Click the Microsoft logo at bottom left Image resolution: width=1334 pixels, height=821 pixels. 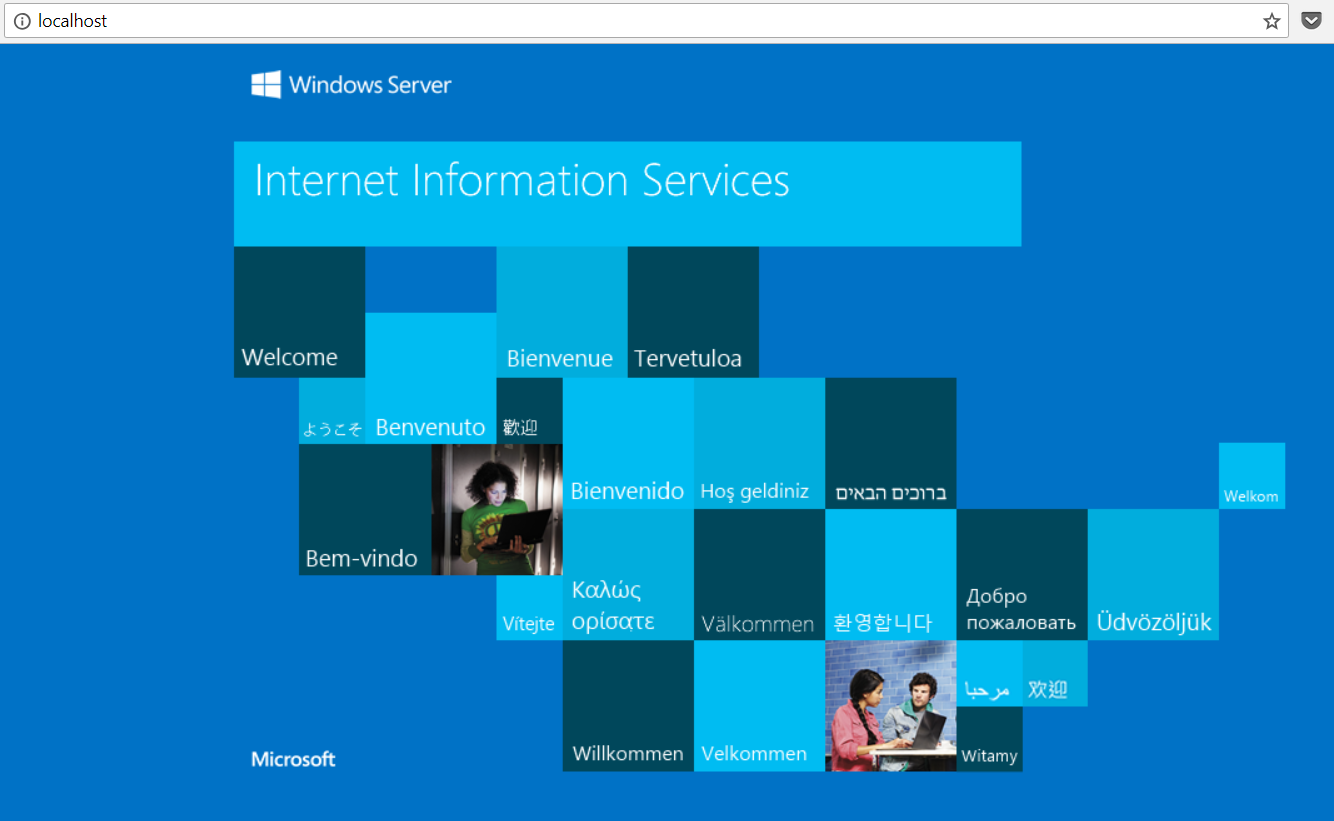(x=293, y=758)
